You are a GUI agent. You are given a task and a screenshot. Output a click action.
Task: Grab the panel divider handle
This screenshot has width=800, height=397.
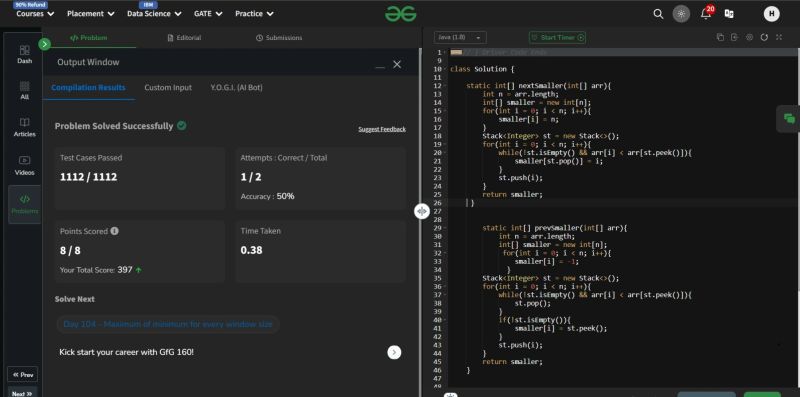click(422, 211)
